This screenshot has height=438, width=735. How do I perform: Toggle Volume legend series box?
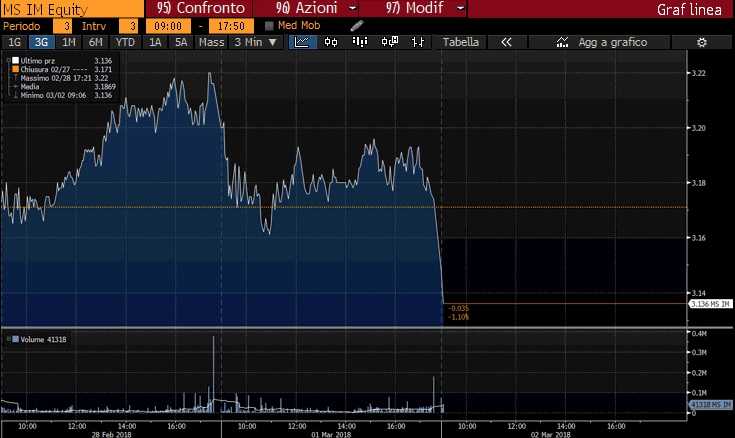(x=15, y=339)
